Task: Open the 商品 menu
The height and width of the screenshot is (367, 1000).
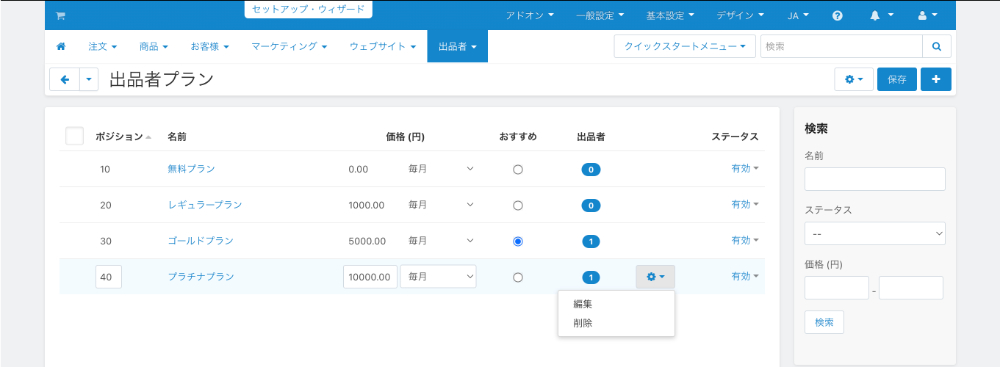Action: (x=154, y=47)
